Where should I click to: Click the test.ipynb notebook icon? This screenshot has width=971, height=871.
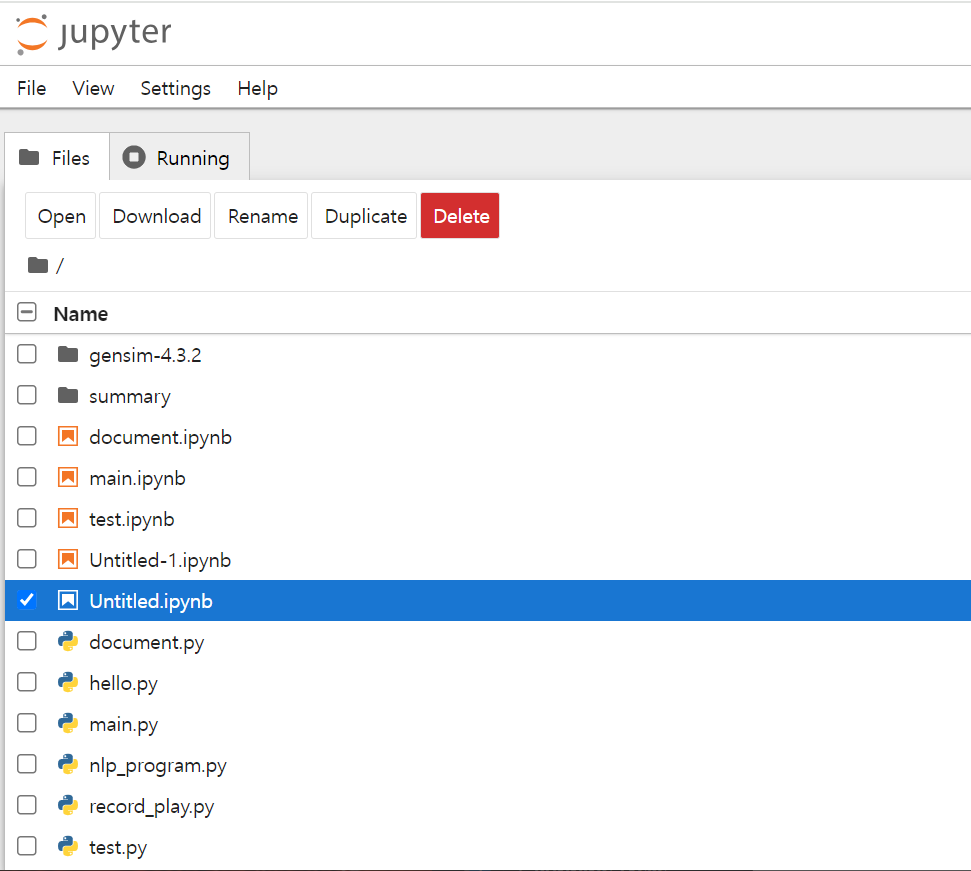tap(67, 518)
